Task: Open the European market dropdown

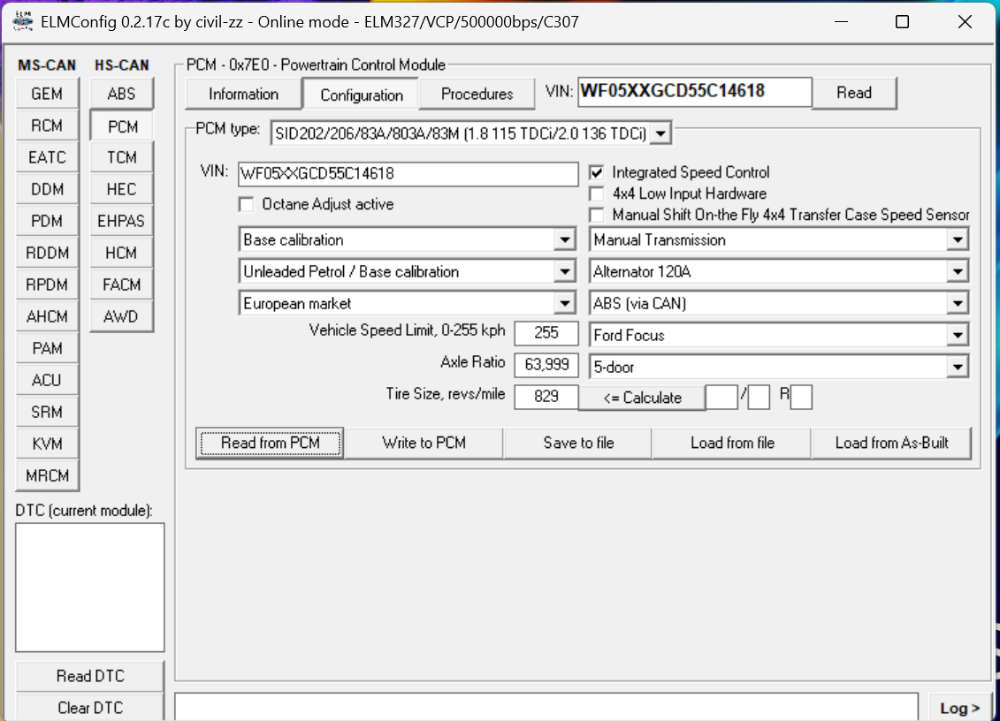Action: click(566, 304)
